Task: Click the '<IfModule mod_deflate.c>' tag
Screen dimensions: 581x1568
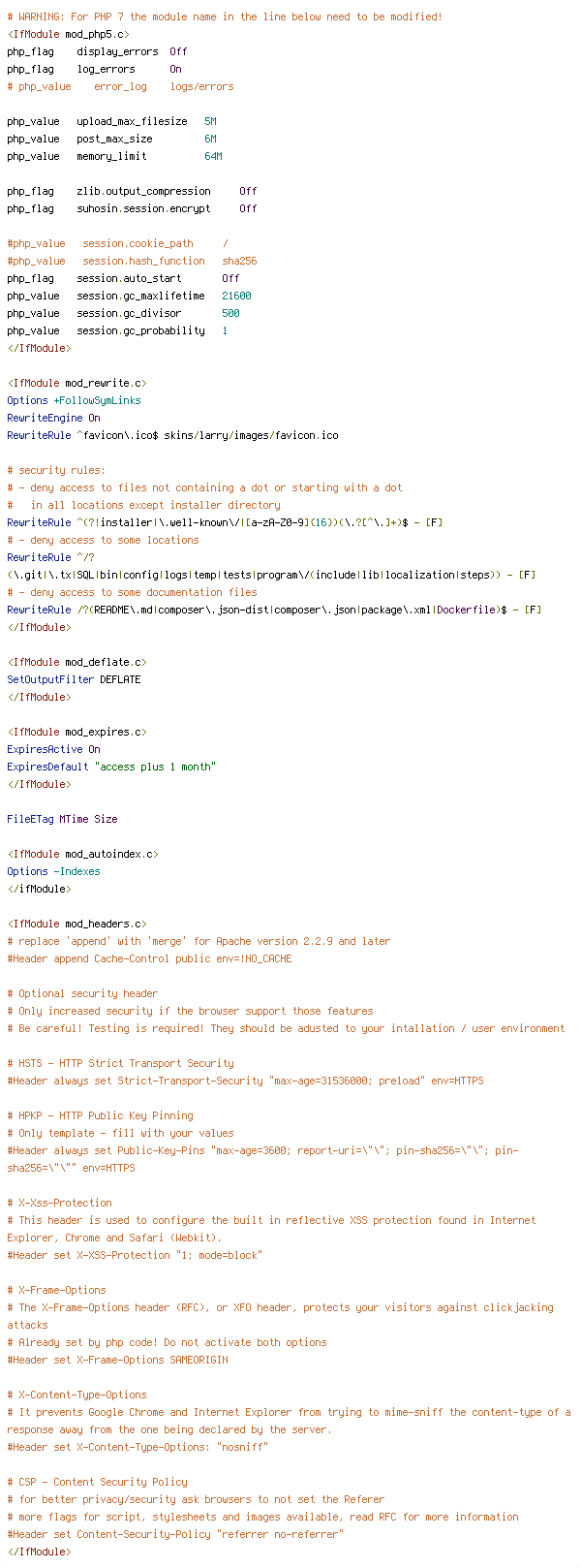Action: (76, 662)
